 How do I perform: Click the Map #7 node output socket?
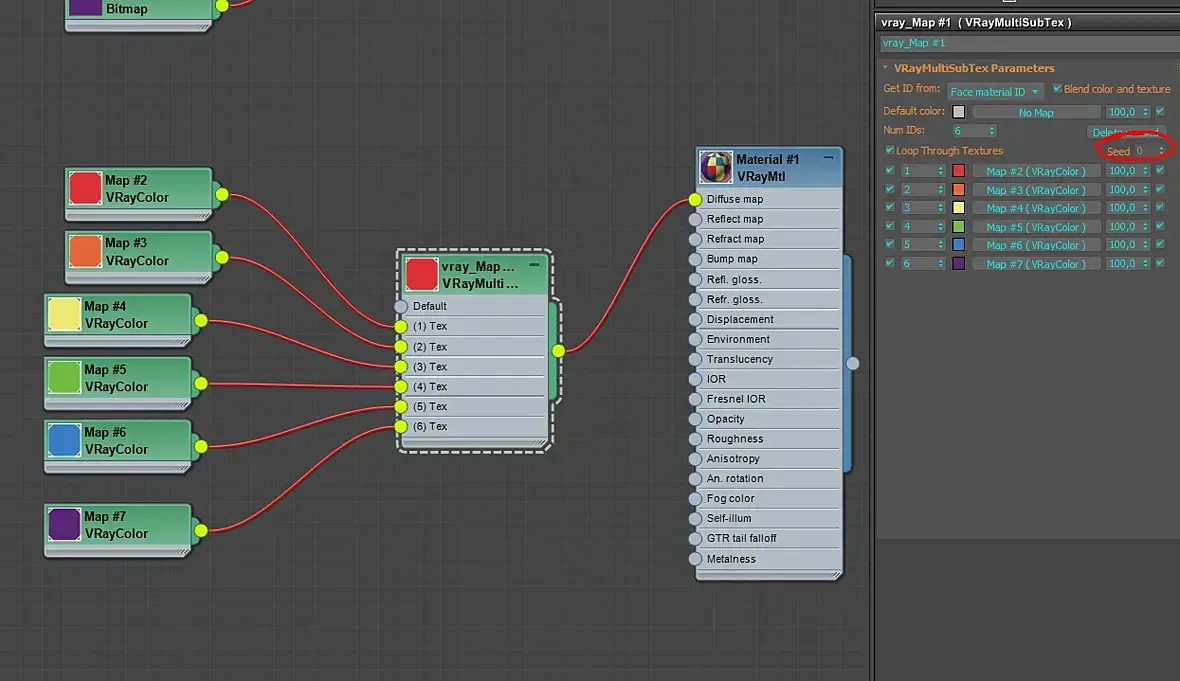201,531
